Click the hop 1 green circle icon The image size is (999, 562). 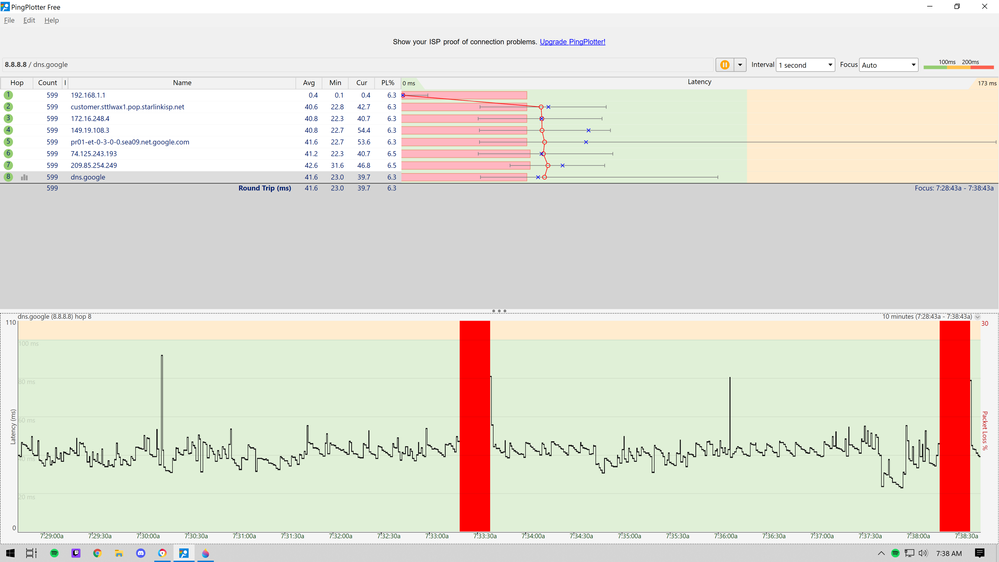pyautogui.click(x=9, y=95)
